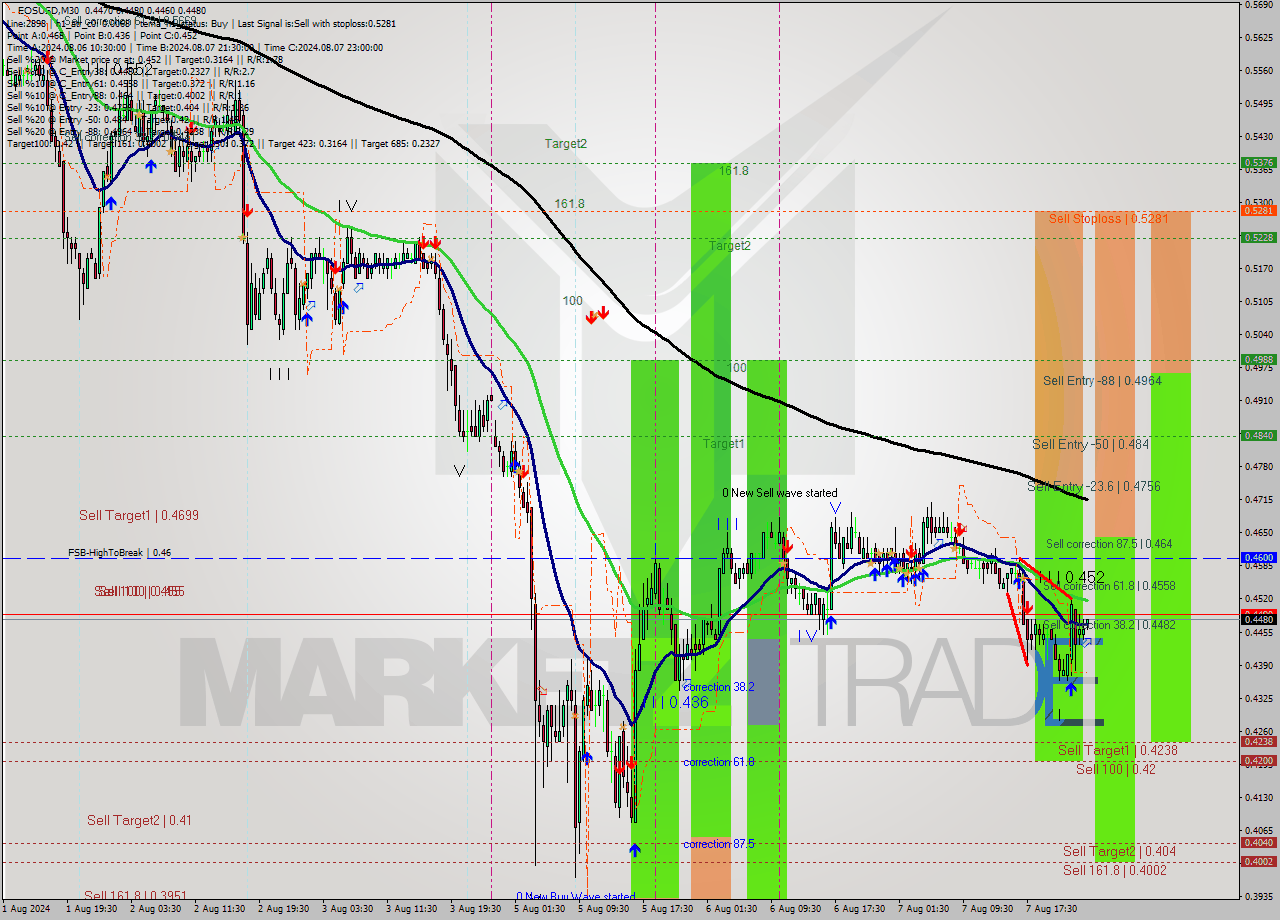Click the black V wave marker below 0.4840 line
This screenshot has height=920, width=1280.
click(x=460, y=470)
